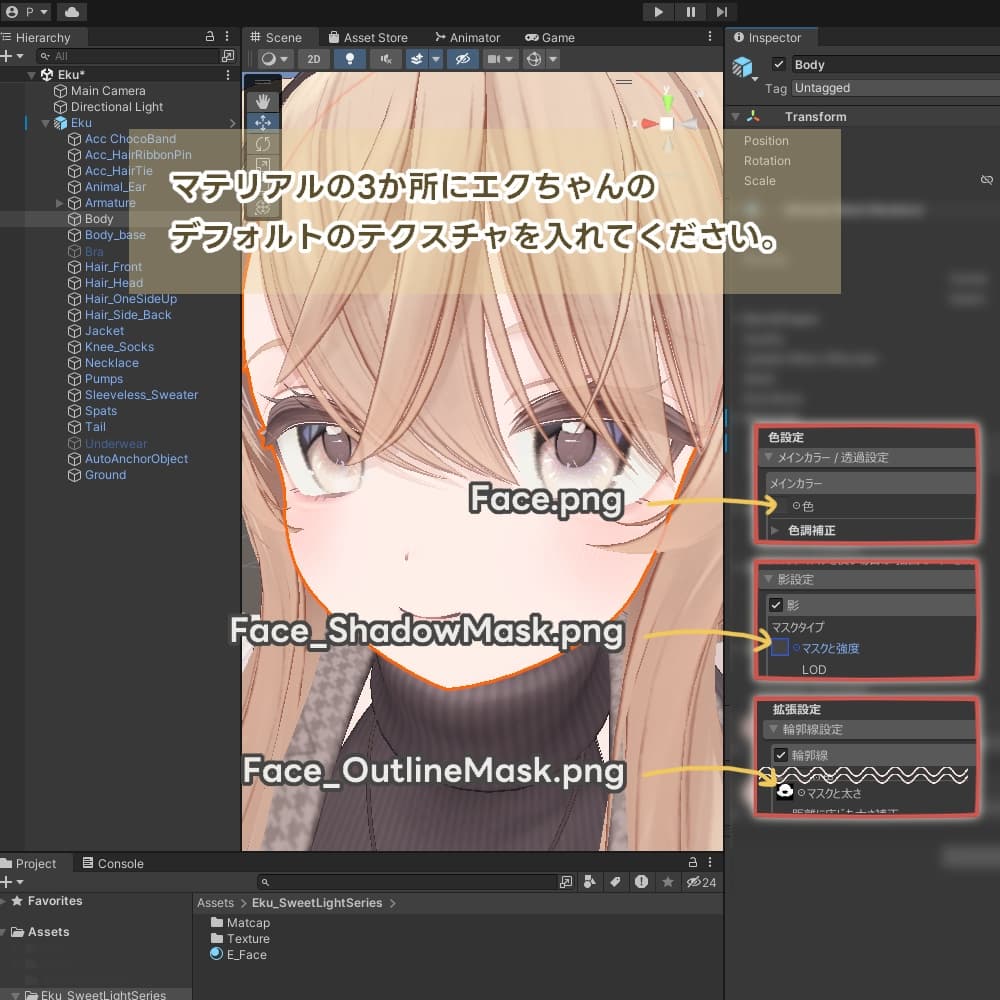Toggle the 輪郭線 outline checkbox
1000x1000 pixels.
coord(781,755)
